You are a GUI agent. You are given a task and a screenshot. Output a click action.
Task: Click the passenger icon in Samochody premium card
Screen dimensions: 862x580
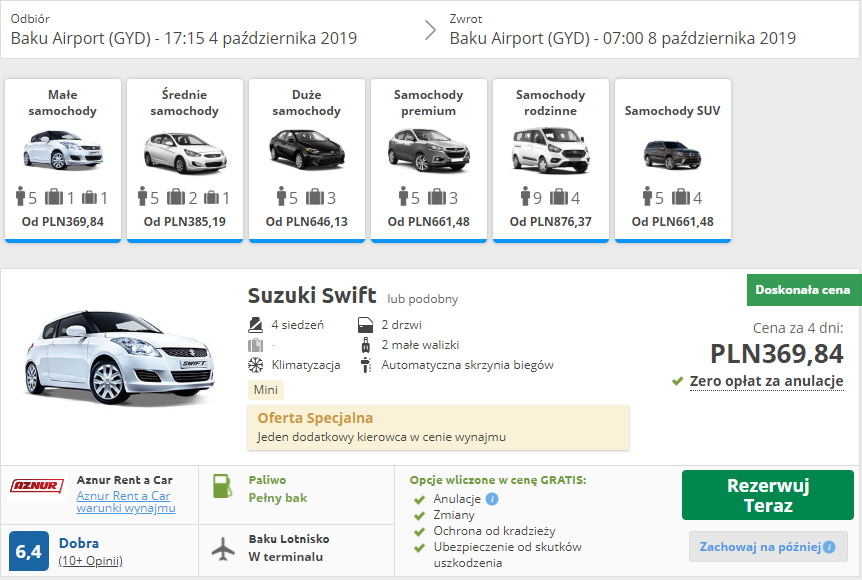coord(404,196)
